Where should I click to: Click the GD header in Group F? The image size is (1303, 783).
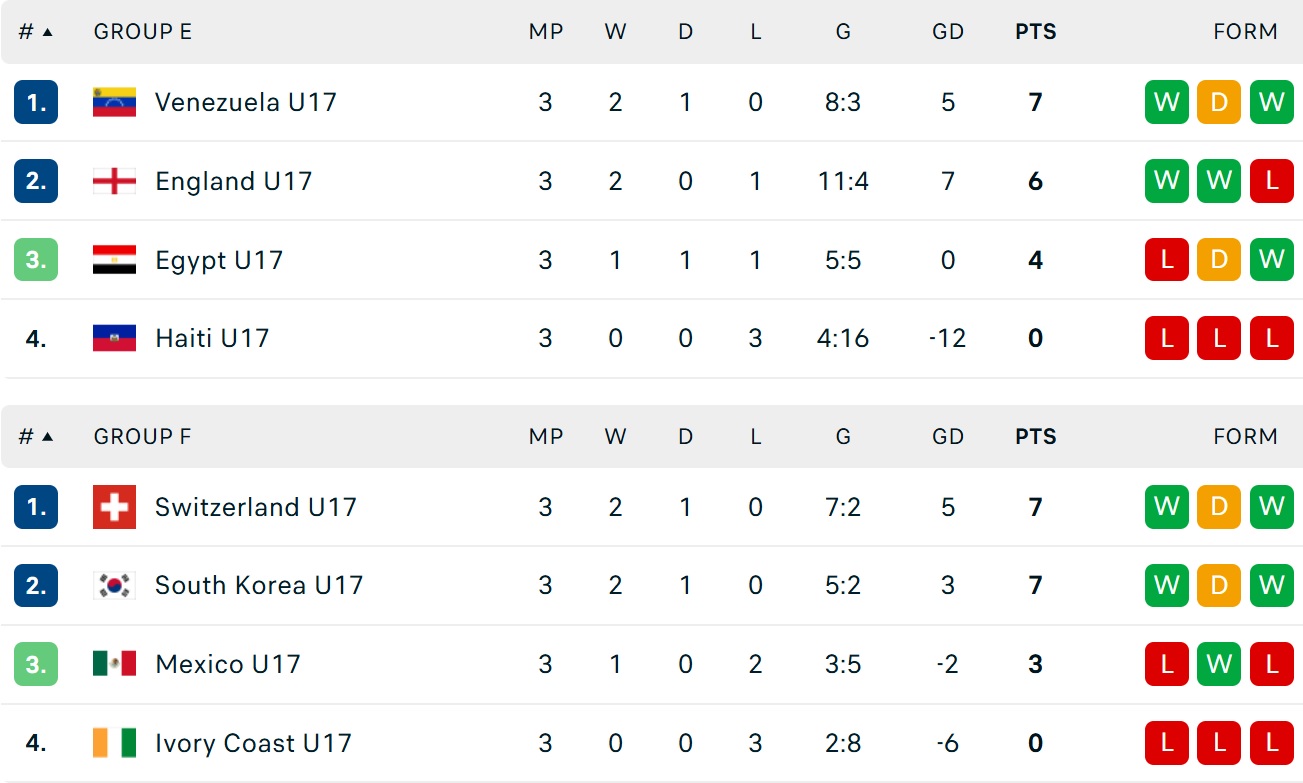(x=947, y=437)
